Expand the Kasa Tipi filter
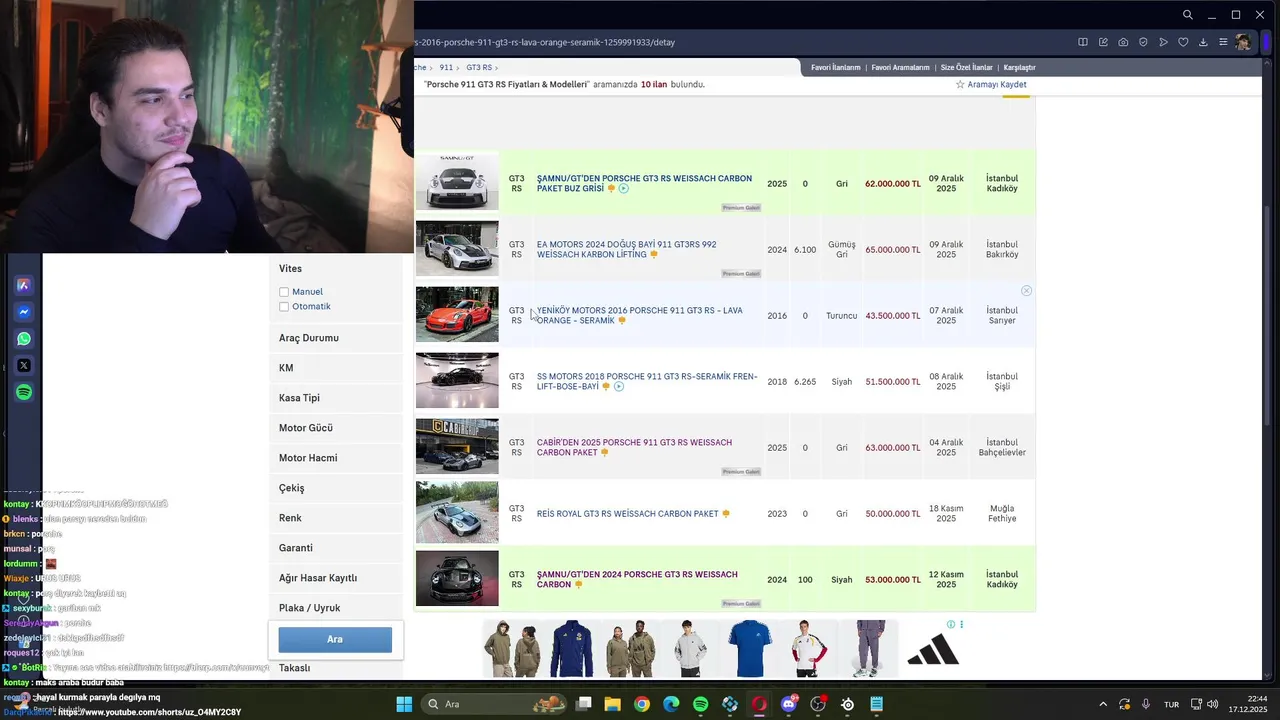This screenshot has width=1280, height=720. pyautogui.click(x=336, y=398)
